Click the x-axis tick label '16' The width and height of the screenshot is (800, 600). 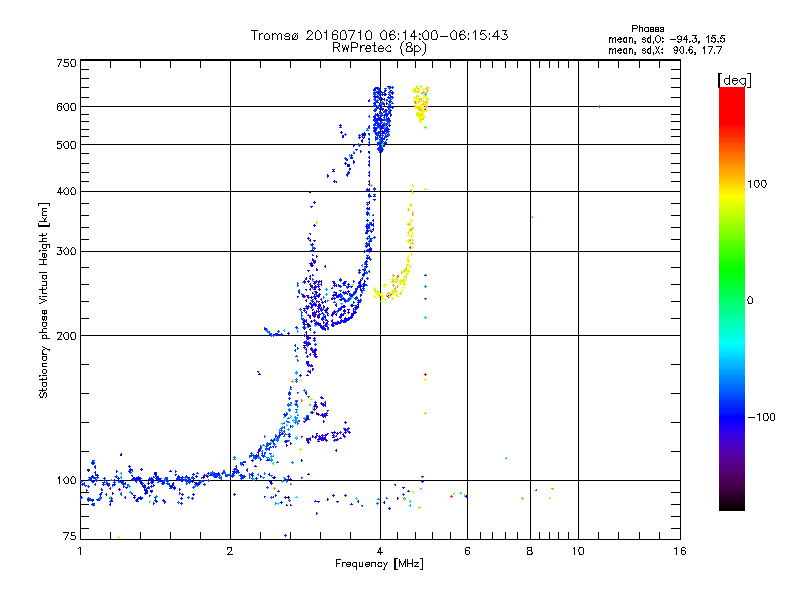(680, 551)
